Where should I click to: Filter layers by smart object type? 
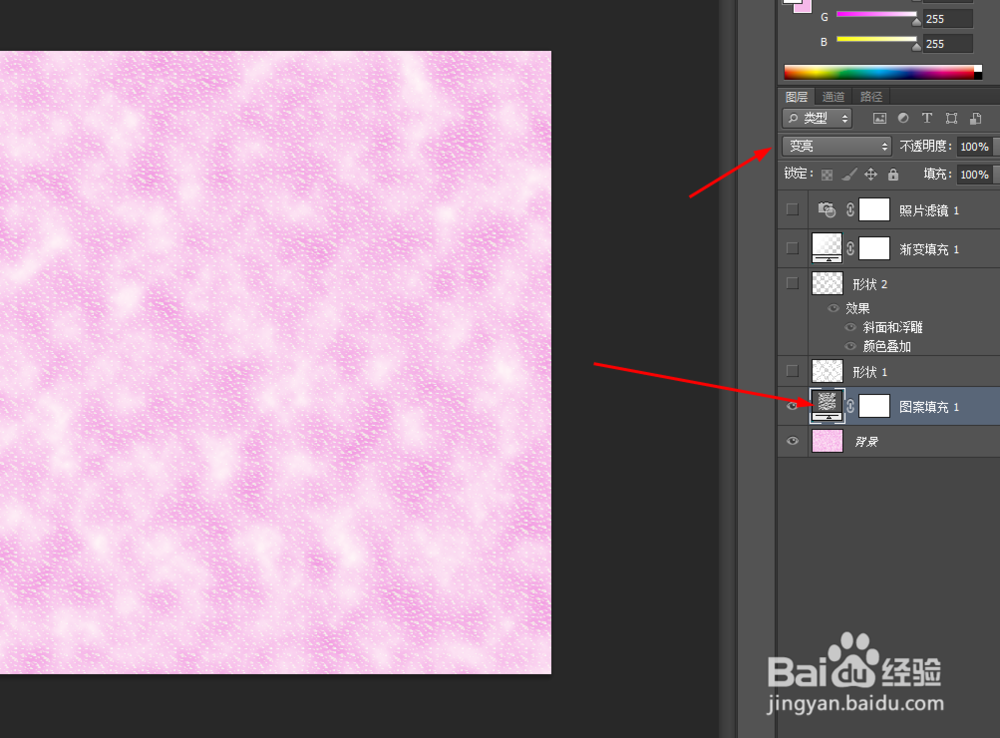coord(976,118)
